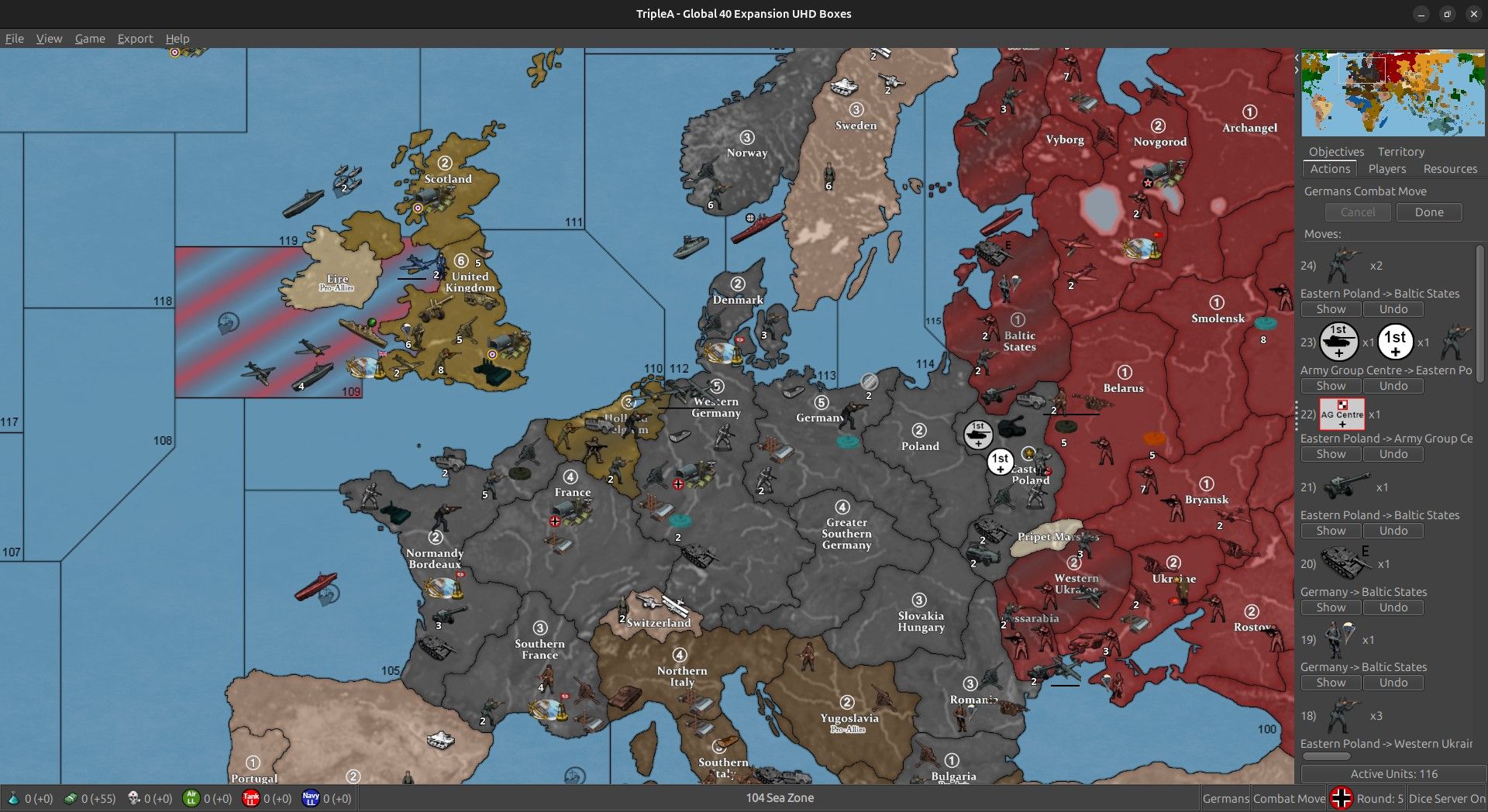Show move 23 Army Group Centre
Screen dimensions: 1488x812
(1331, 386)
